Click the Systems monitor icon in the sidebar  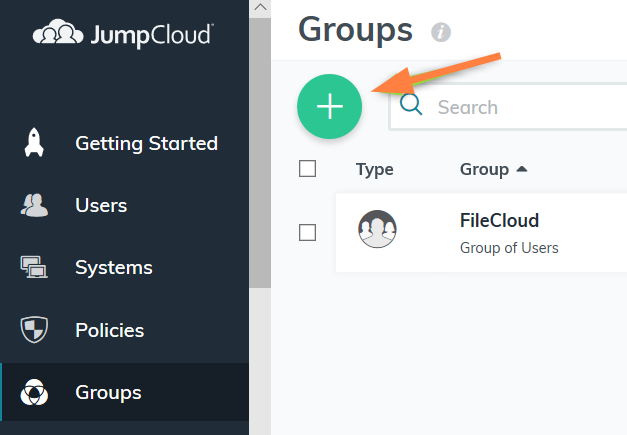[x=33, y=267]
